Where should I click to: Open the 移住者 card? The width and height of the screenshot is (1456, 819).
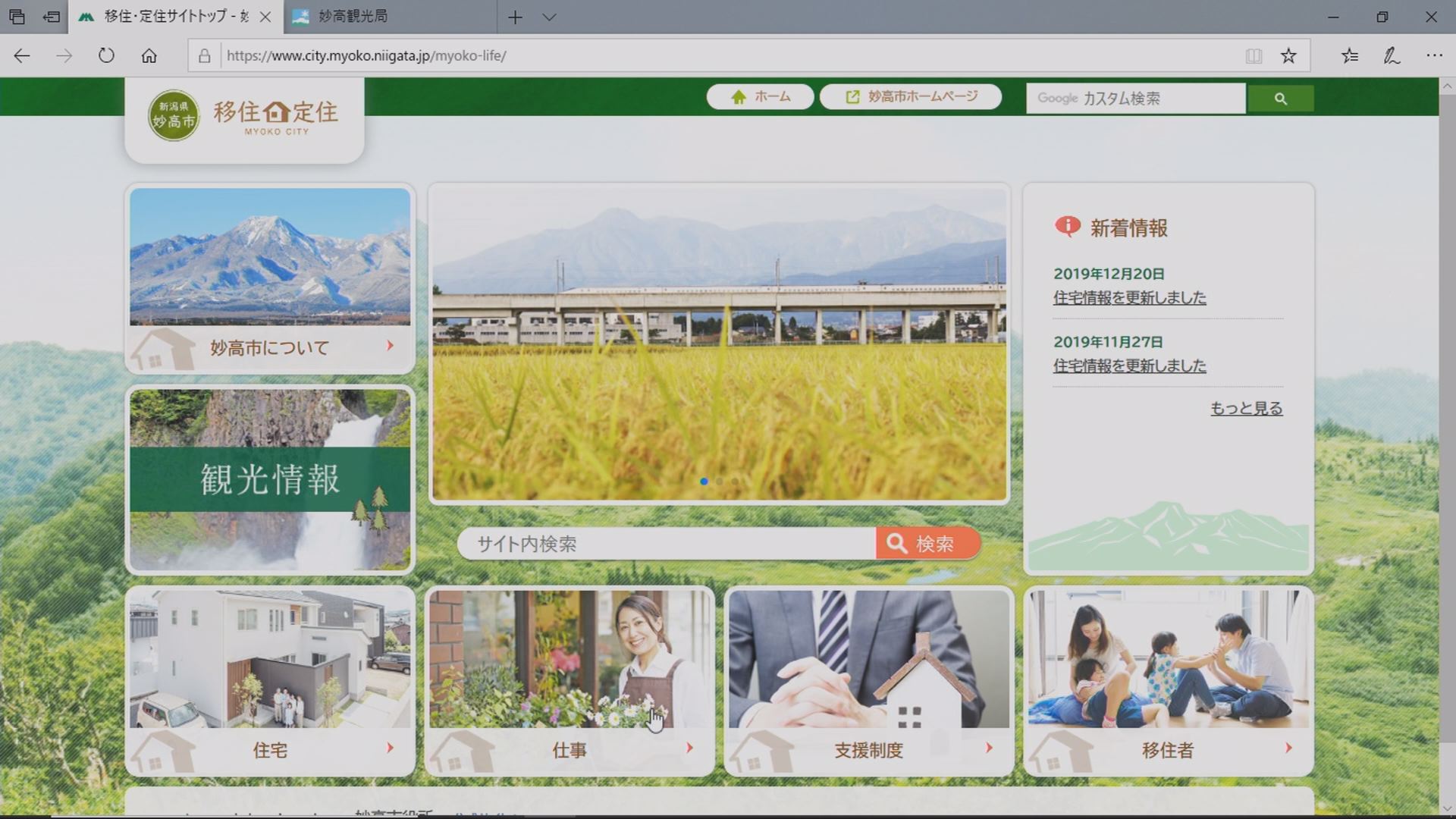click(1169, 681)
